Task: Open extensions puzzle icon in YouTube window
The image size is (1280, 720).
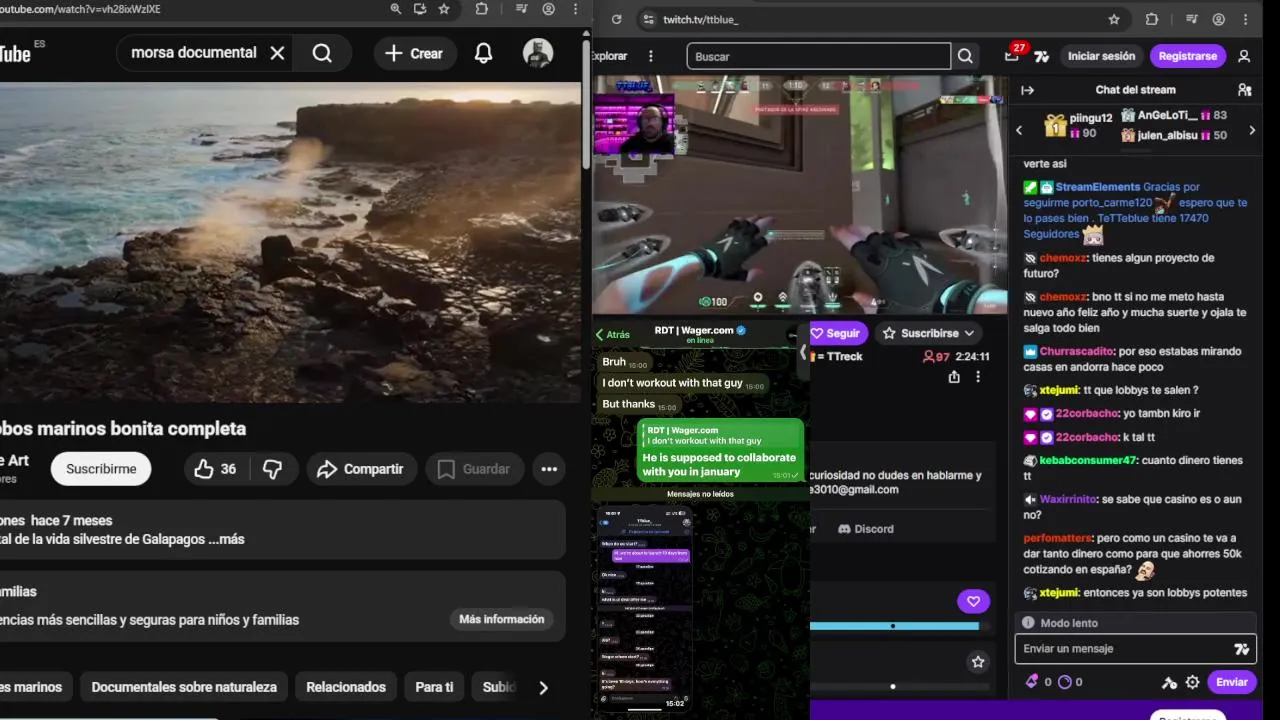Action: [x=482, y=9]
